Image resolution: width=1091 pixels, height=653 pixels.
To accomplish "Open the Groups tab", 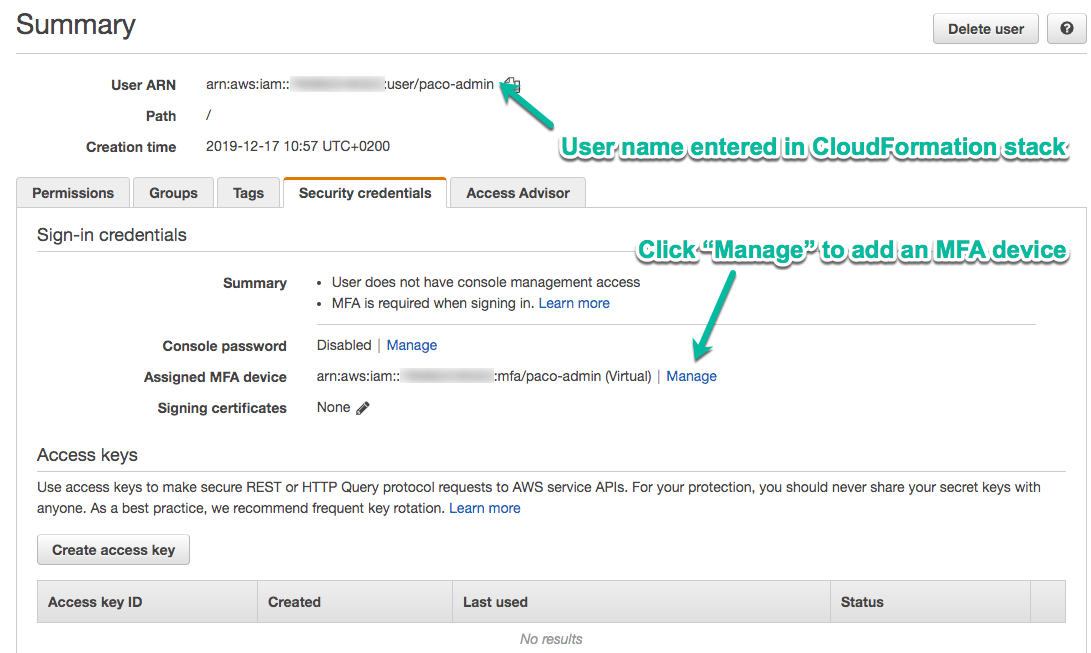I will pyautogui.click(x=173, y=193).
